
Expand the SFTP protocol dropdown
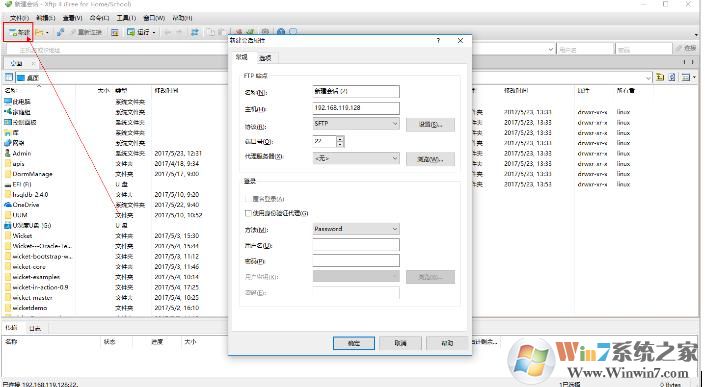coord(356,123)
